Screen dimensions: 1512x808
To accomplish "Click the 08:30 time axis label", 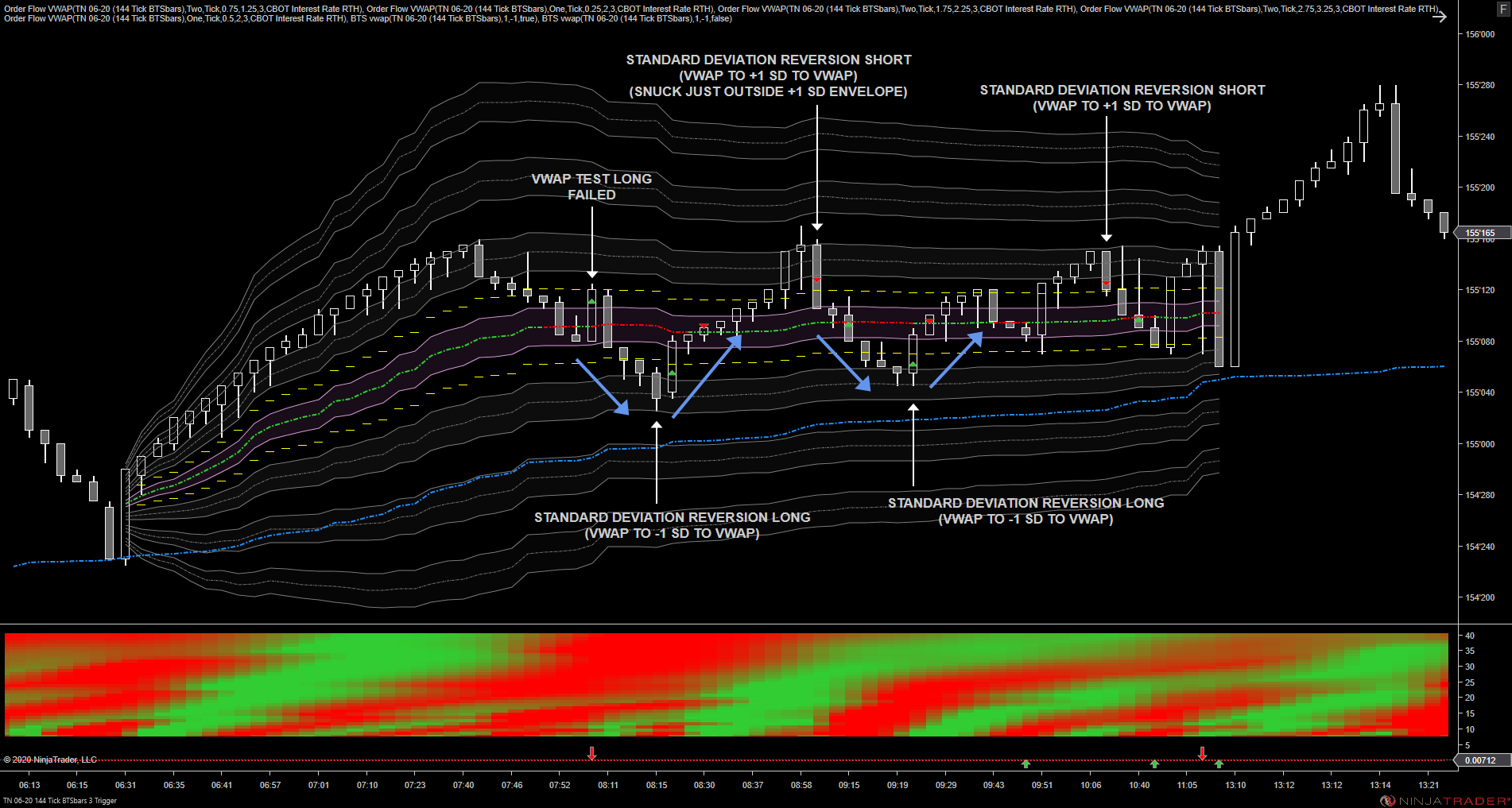I will 704,785.
